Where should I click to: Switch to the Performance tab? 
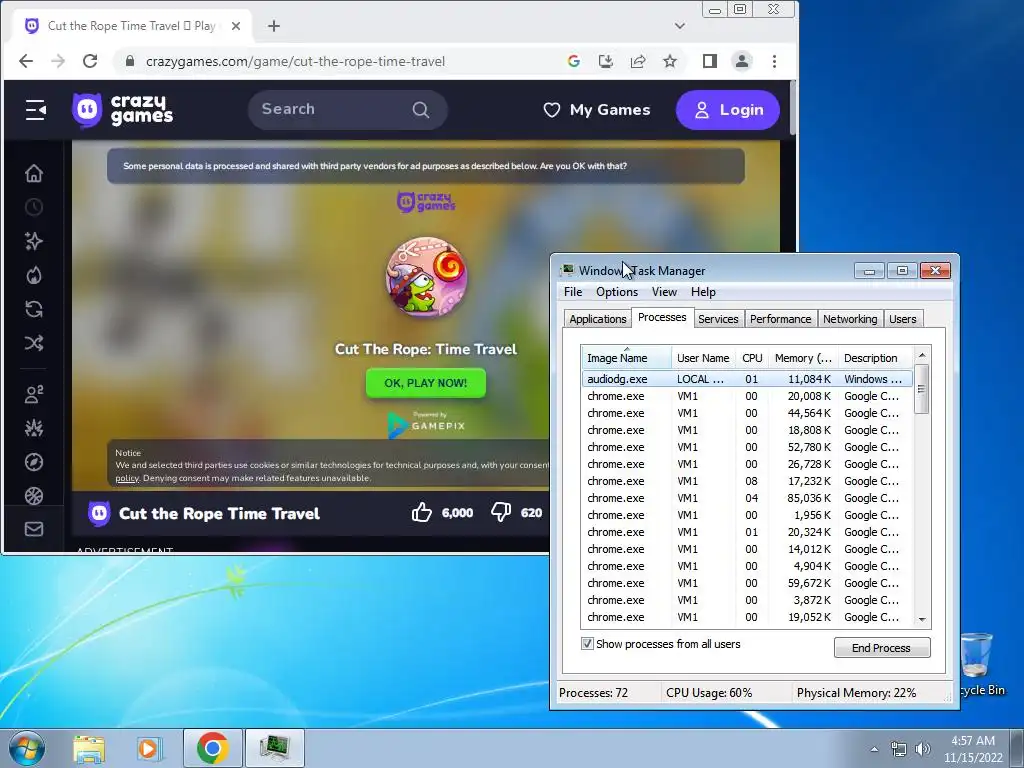(780, 319)
